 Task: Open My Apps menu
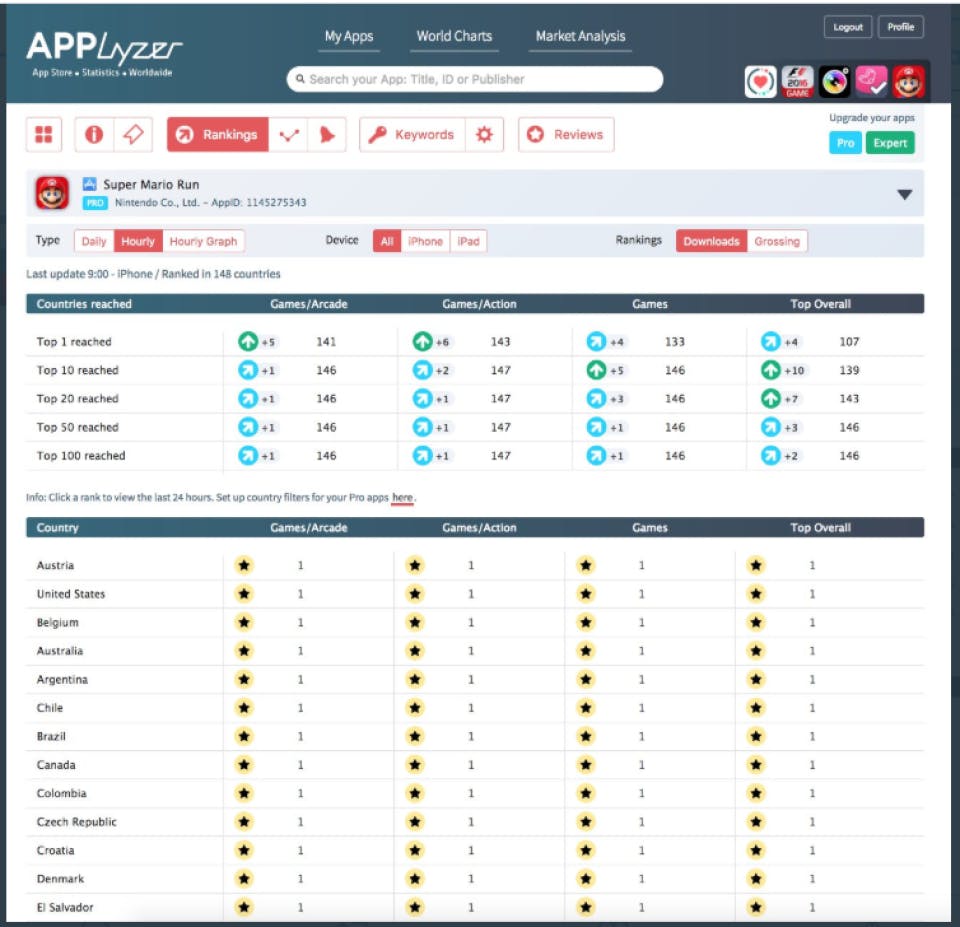(349, 37)
